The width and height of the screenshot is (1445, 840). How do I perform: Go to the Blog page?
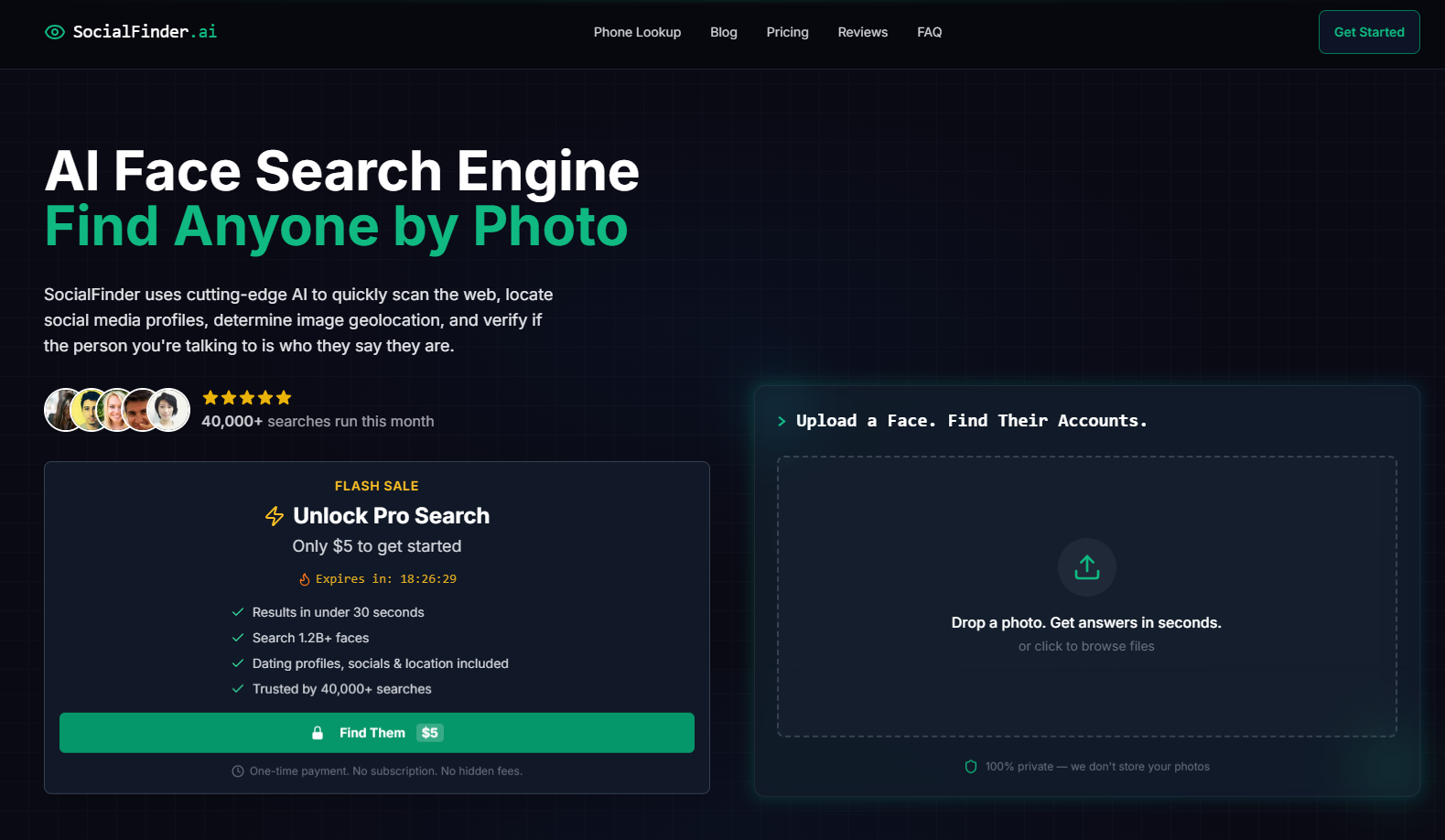pos(723,32)
